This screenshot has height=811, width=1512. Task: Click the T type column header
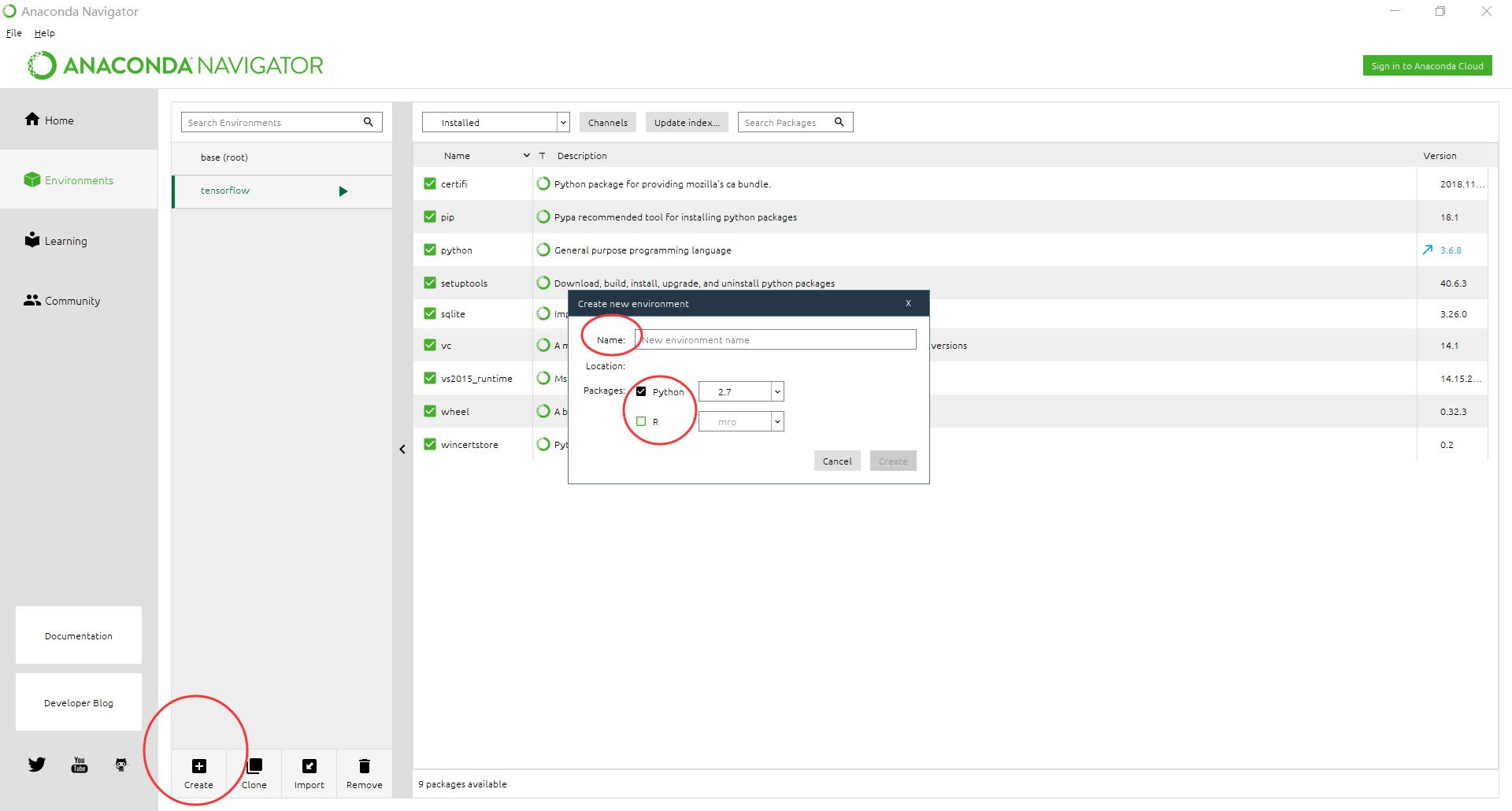(542, 156)
